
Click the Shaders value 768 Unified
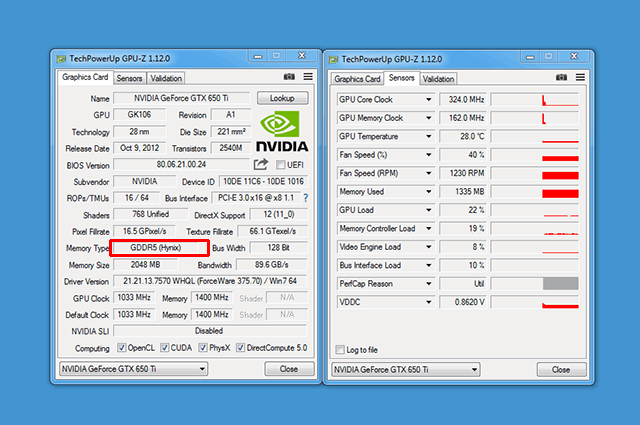coord(150,214)
